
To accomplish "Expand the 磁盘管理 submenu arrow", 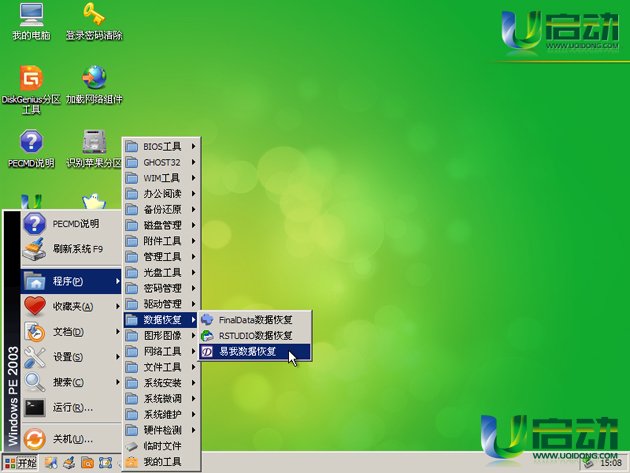I will coord(193,225).
